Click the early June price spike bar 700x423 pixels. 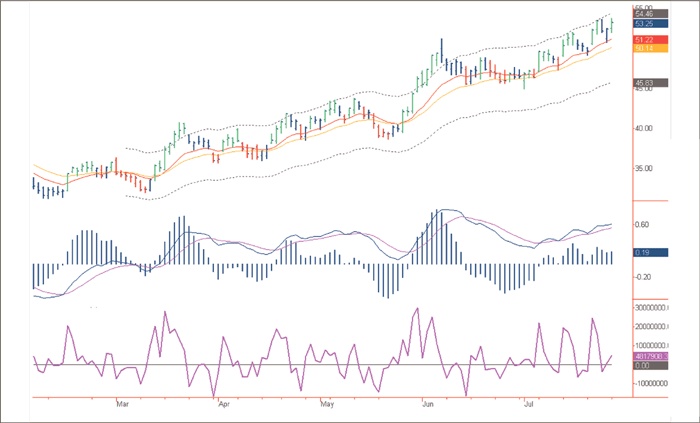[x=441, y=50]
